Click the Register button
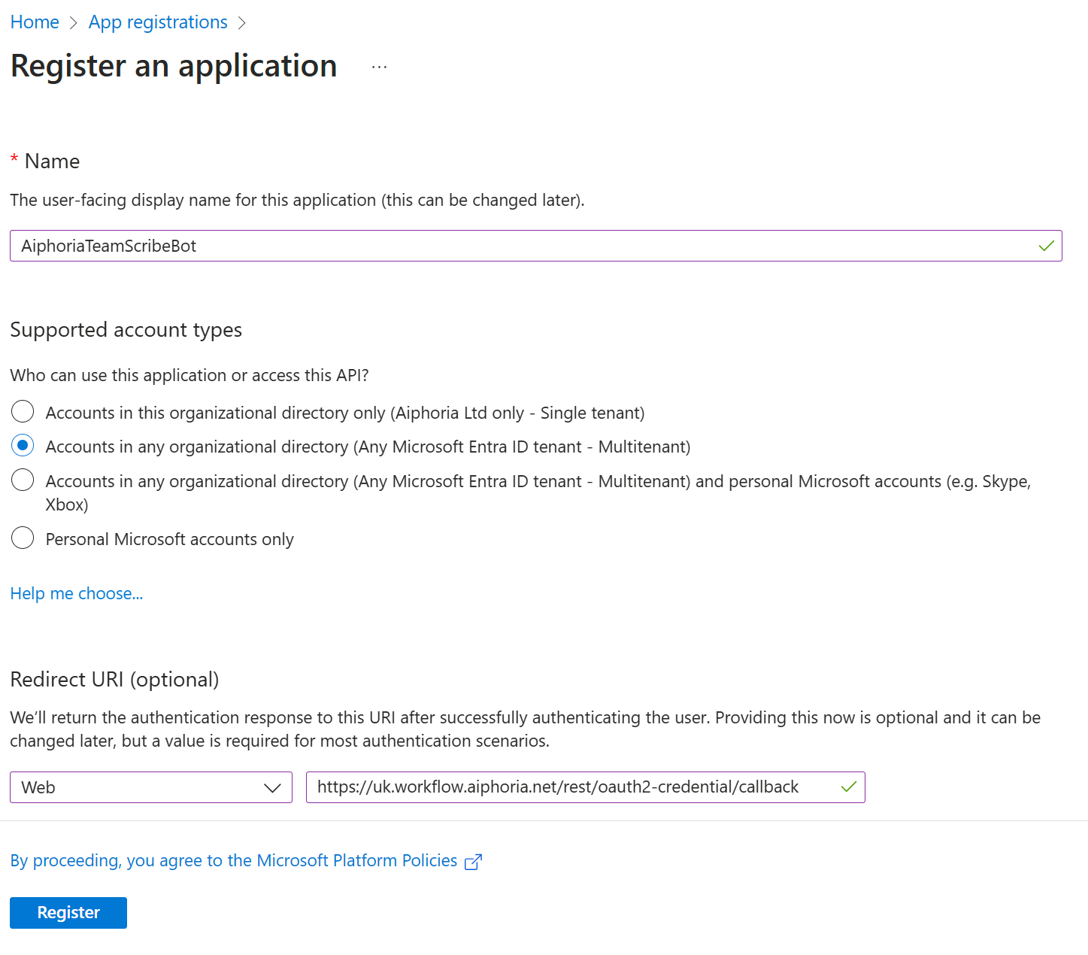This screenshot has height=955, width=1088. [x=67, y=912]
